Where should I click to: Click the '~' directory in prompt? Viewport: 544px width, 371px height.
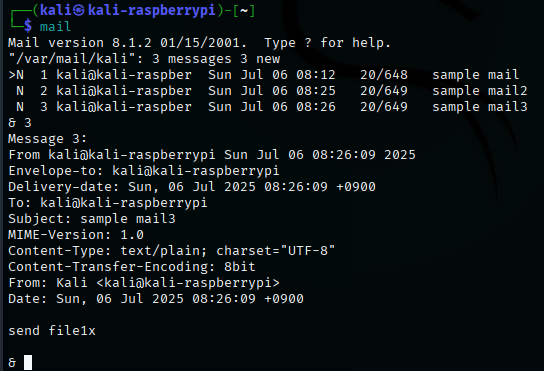click(x=244, y=11)
